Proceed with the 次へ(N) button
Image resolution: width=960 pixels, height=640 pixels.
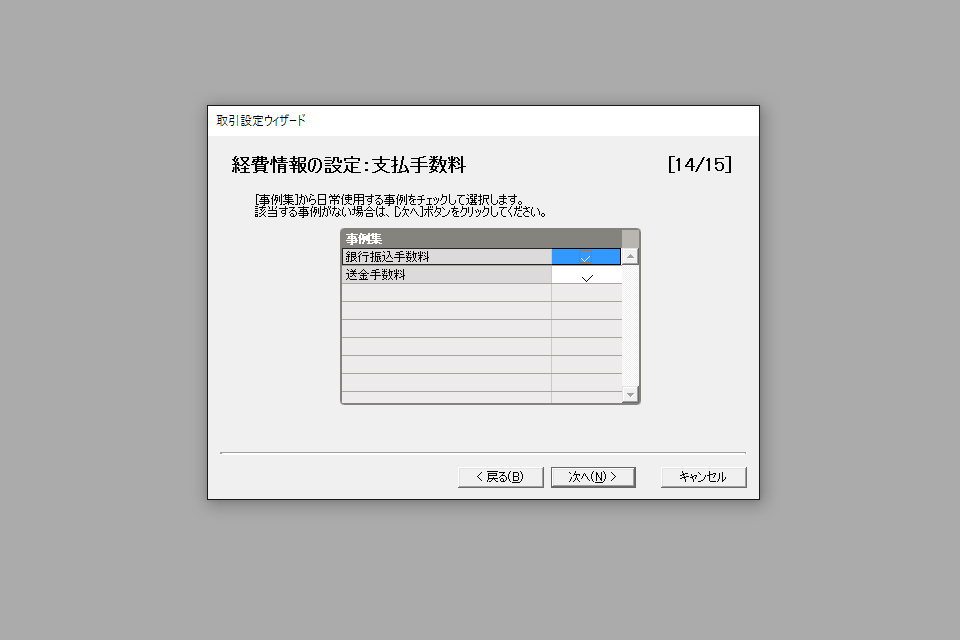point(593,477)
